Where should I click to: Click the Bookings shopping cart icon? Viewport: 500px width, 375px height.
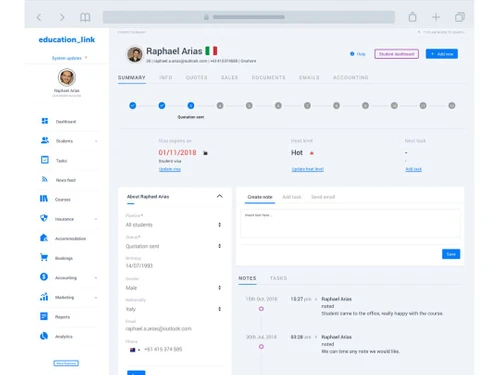pyautogui.click(x=44, y=257)
